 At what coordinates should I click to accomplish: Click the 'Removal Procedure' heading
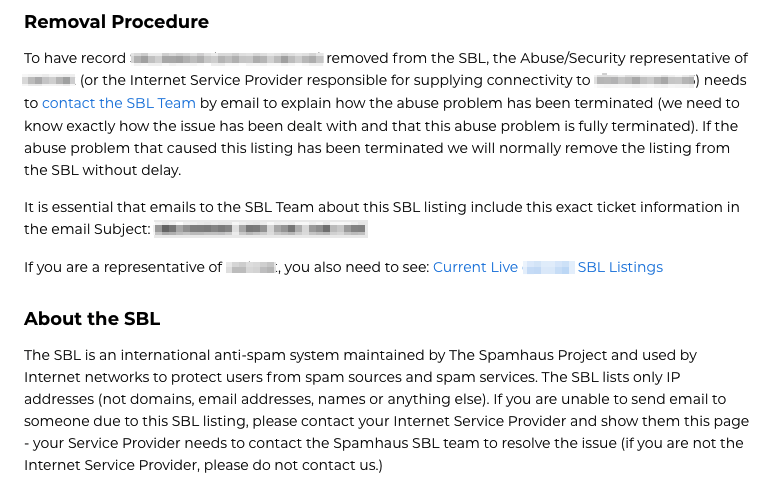[x=116, y=21]
